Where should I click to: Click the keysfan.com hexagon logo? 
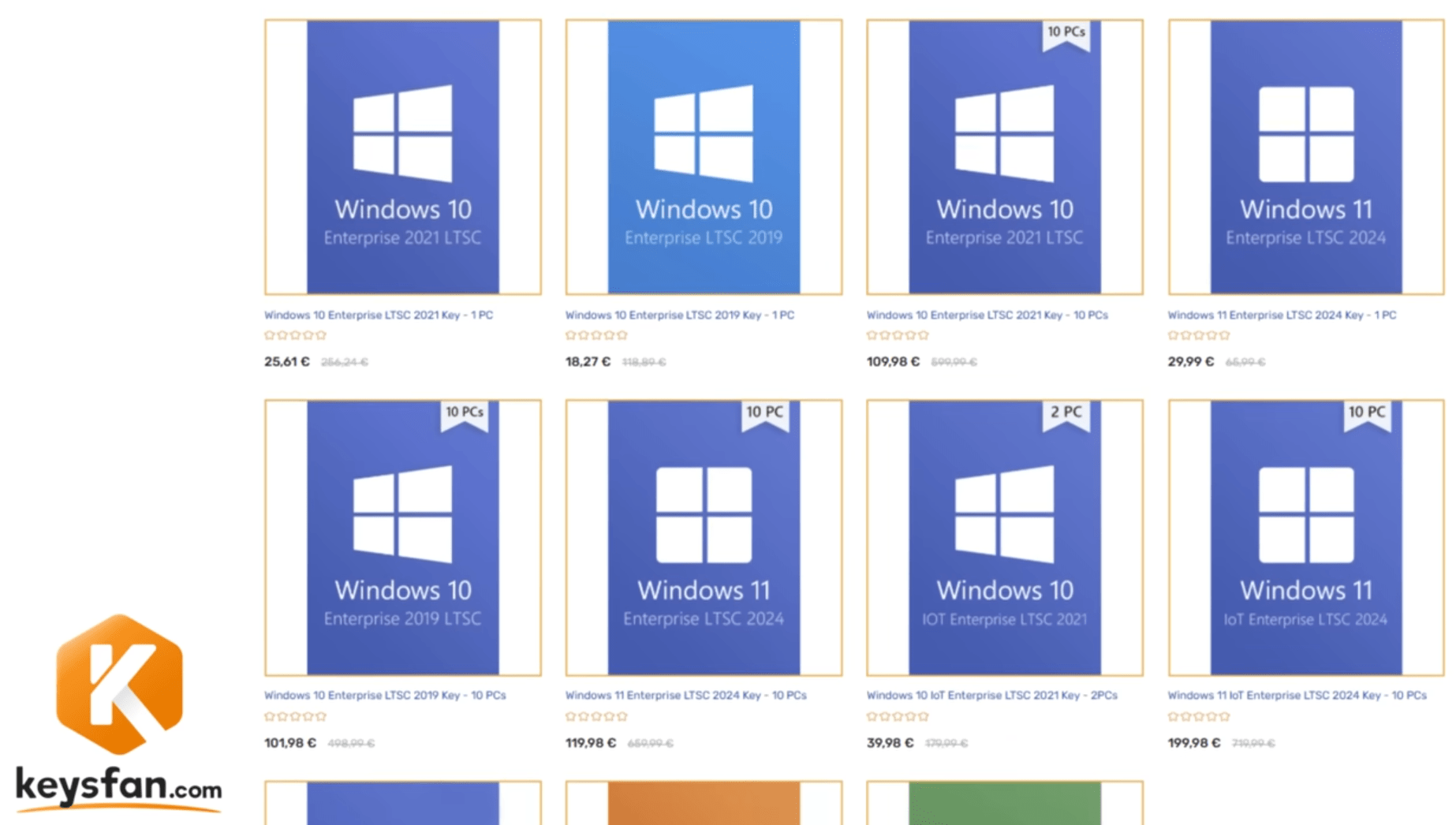click(119, 684)
